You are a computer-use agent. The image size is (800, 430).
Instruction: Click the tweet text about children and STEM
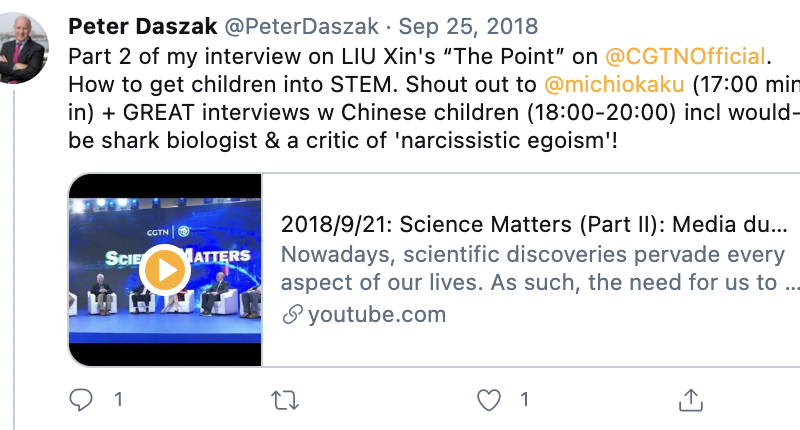[x=300, y=84]
